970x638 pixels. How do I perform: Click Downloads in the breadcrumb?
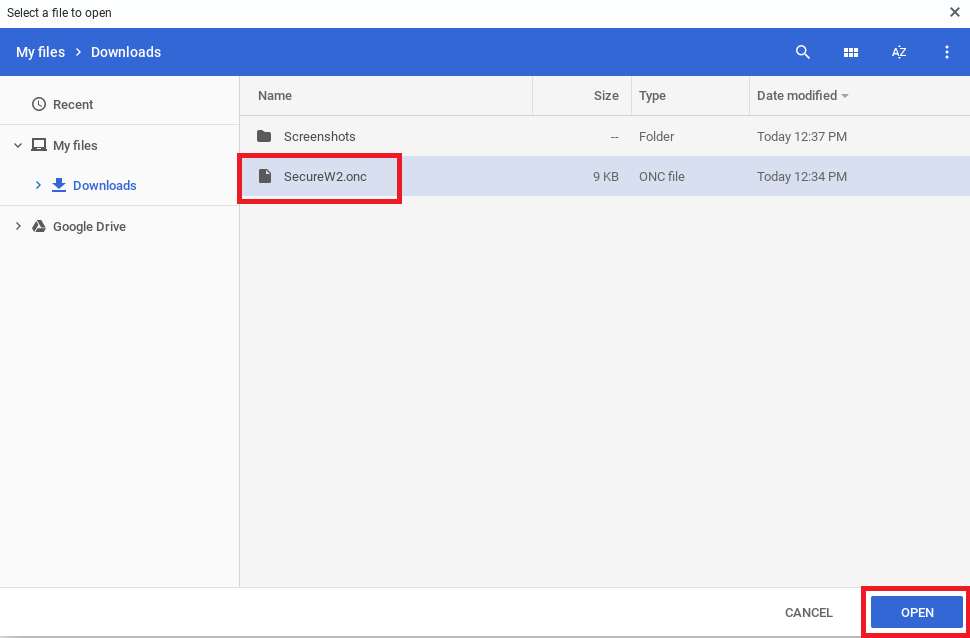(x=126, y=52)
